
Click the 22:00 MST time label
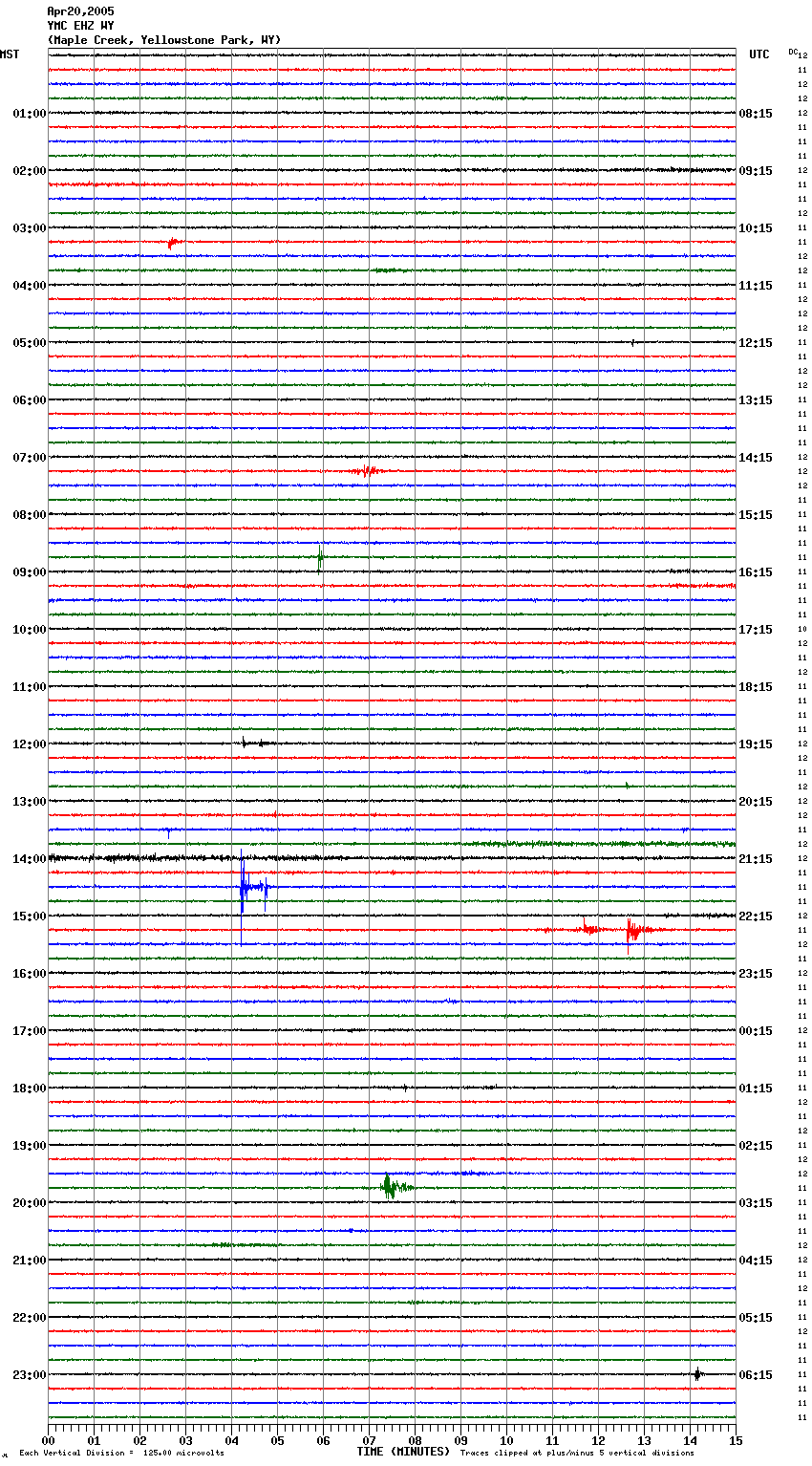coord(30,1318)
